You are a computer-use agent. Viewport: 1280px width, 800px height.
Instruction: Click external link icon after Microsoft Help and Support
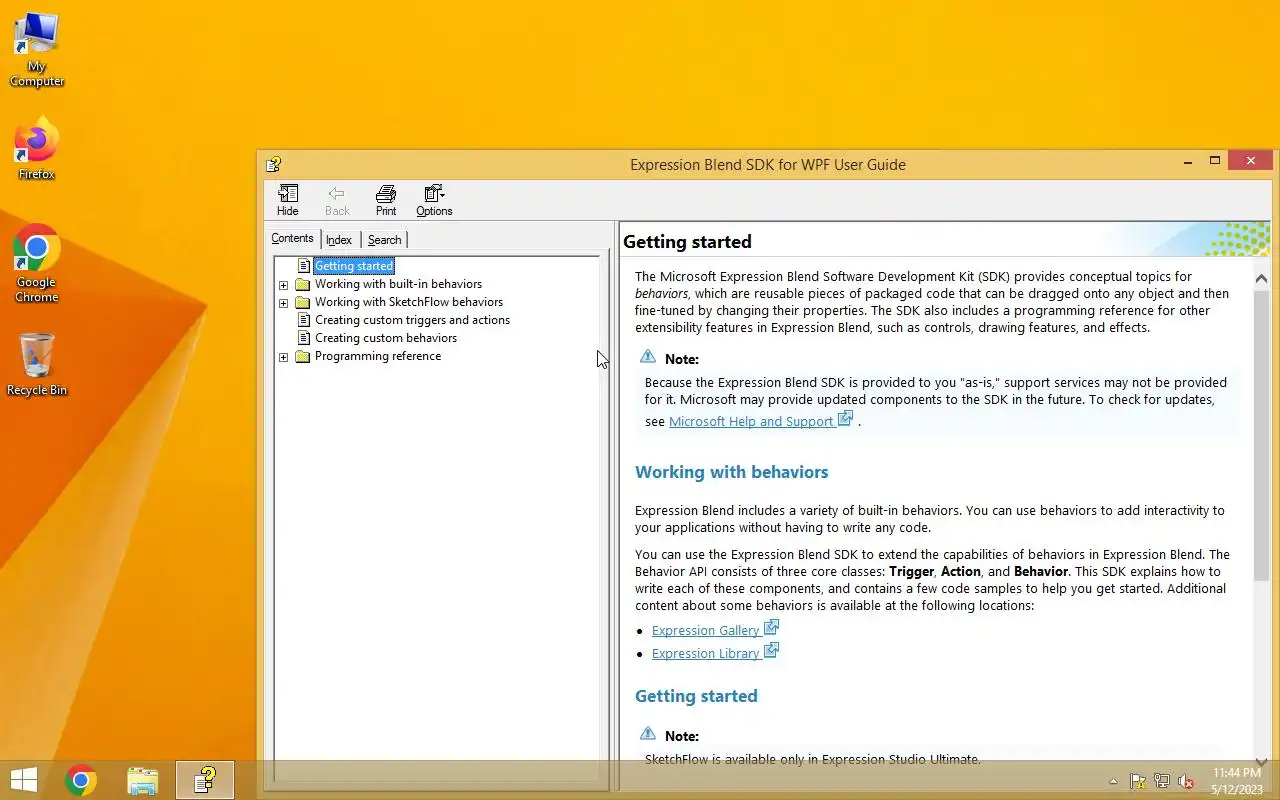point(845,419)
